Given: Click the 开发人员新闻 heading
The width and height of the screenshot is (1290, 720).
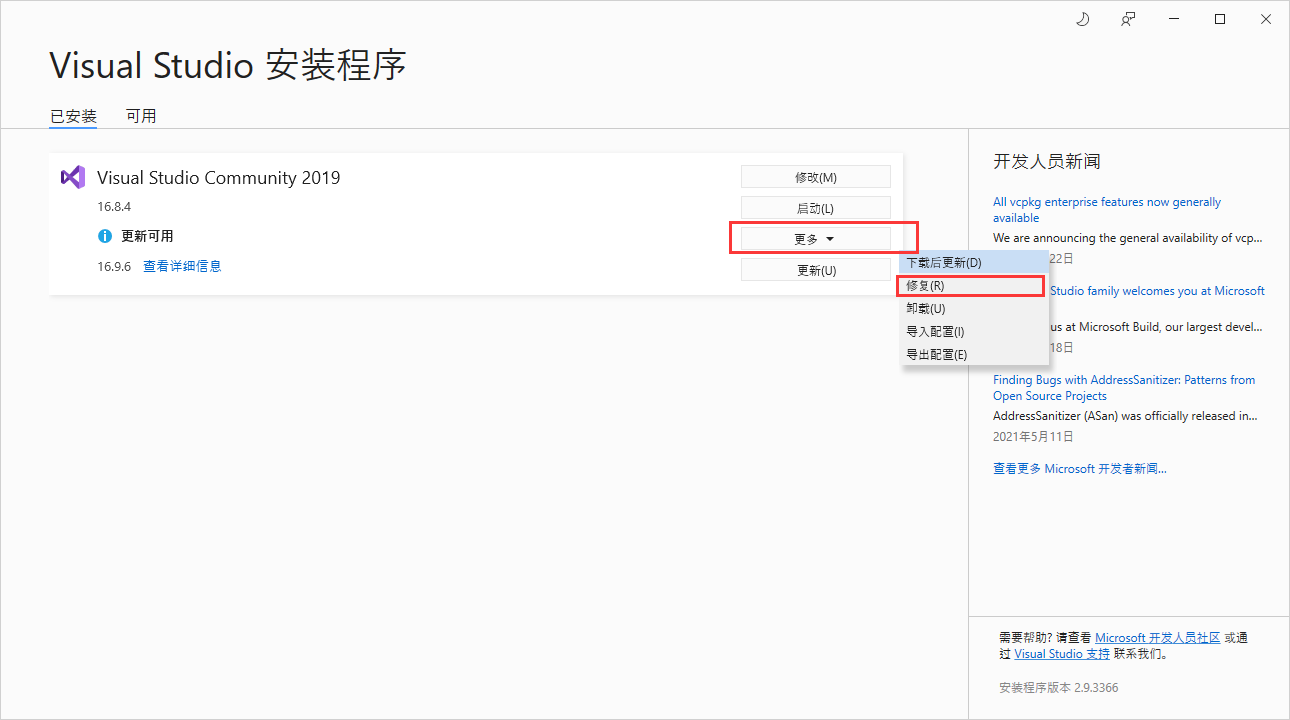Looking at the screenshot, I should pos(1047,162).
